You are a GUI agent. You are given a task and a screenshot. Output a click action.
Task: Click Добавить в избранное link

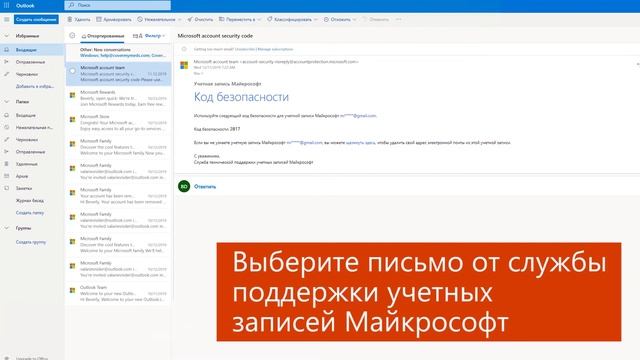click(35, 87)
